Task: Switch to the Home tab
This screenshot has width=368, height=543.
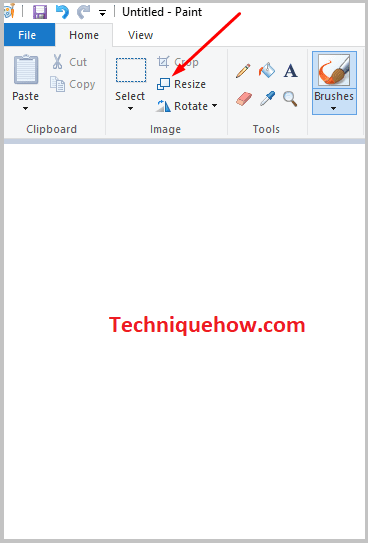Action: point(84,35)
